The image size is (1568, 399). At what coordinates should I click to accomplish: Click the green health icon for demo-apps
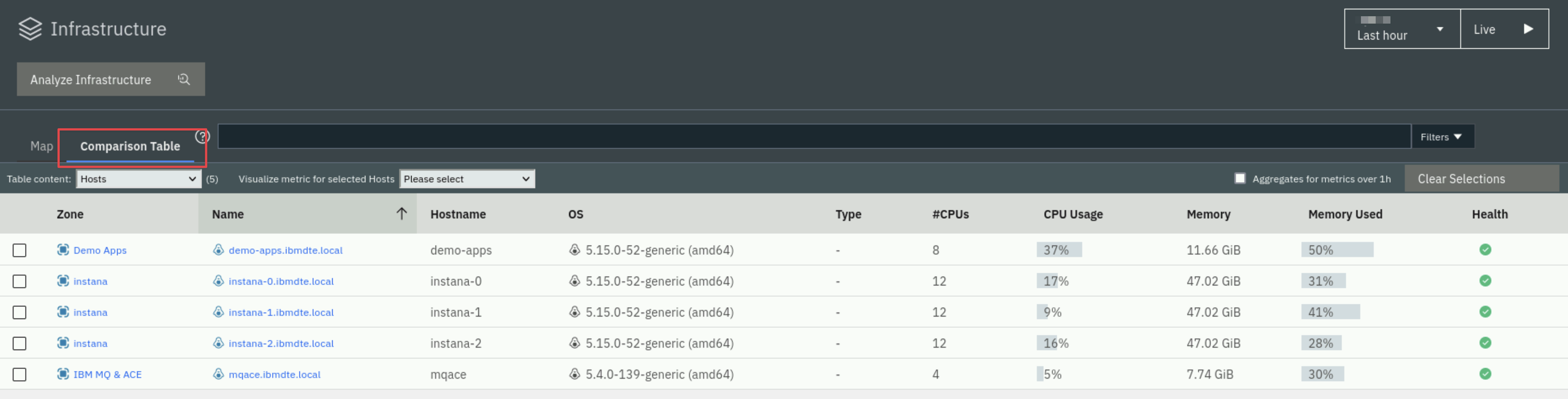(1485, 249)
